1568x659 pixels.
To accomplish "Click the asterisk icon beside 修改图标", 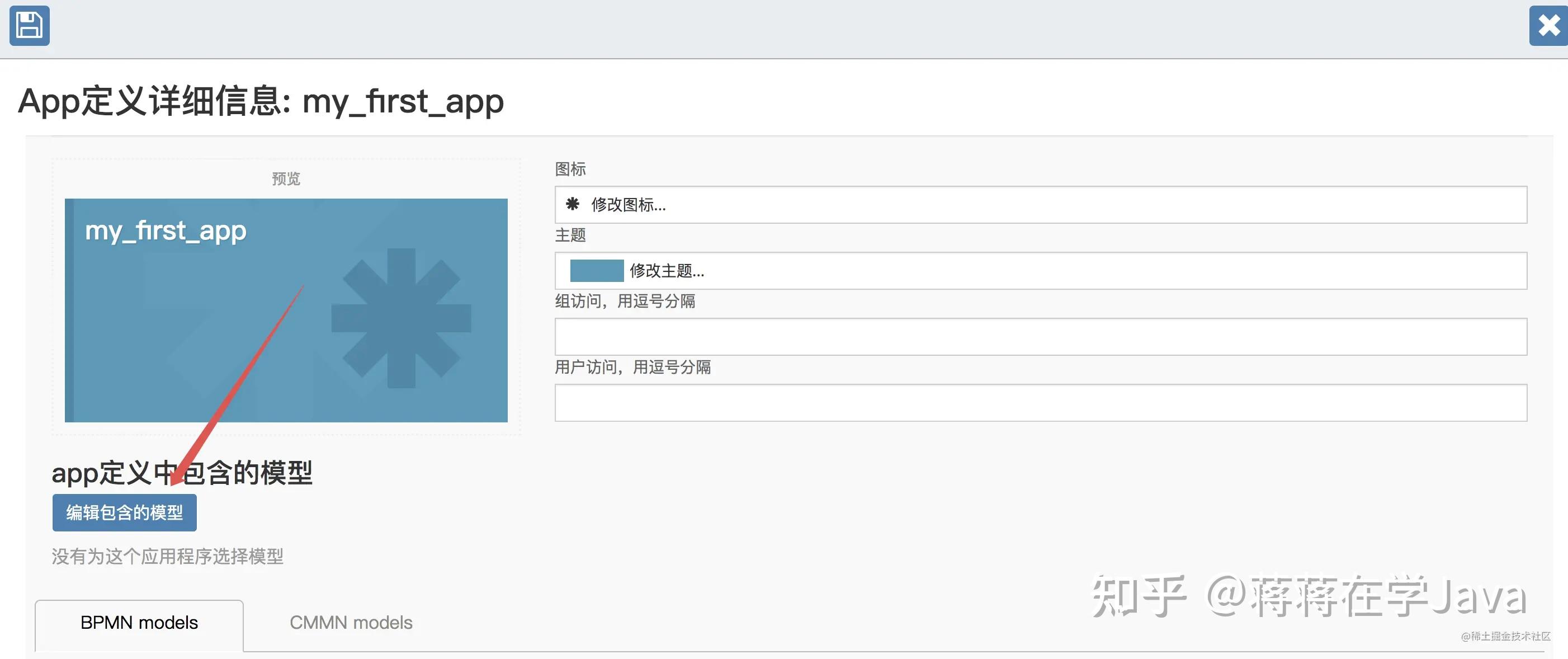I will (x=573, y=205).
